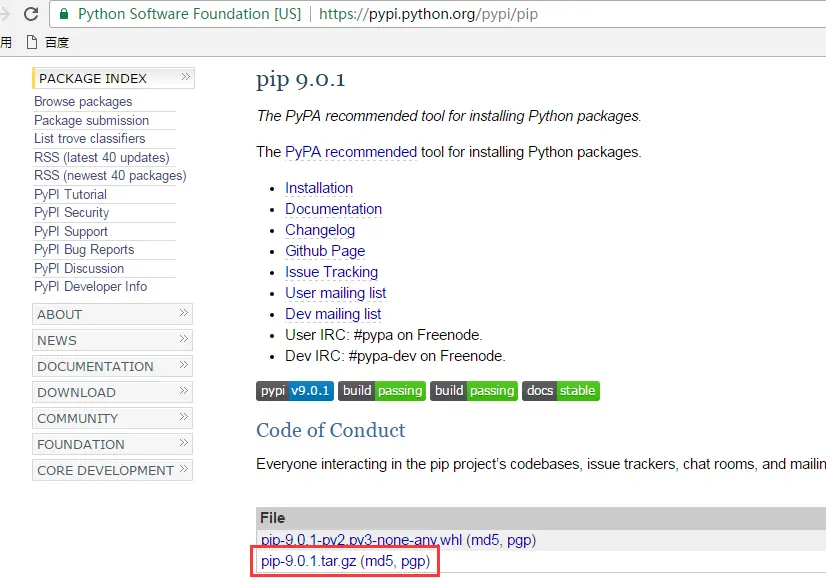Click the second build passing badge
The width and height of the screenshot is (826, 587).
pos(474,391)
